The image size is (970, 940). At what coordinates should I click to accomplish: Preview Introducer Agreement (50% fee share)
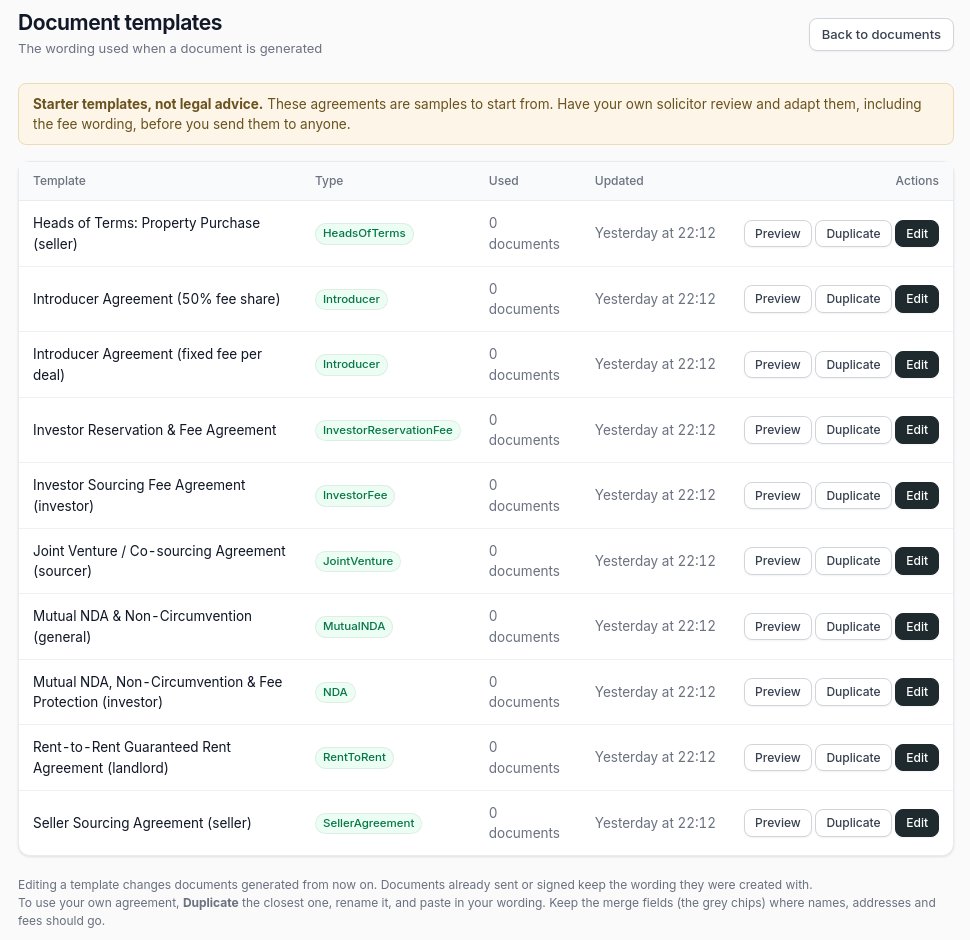click(778, 299)
